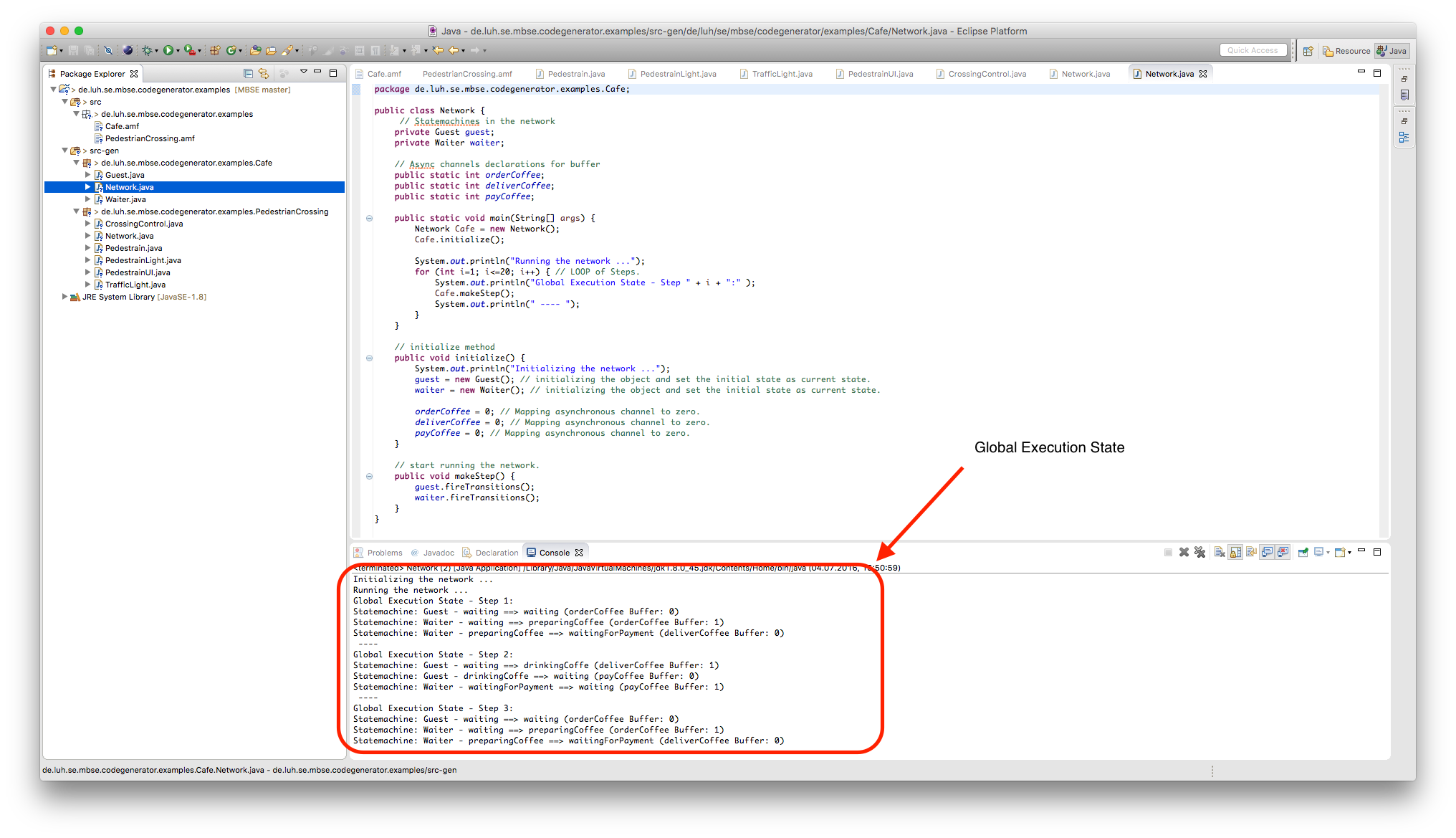
Task: Click the New Java Class icon
Action: coord(232,50)
